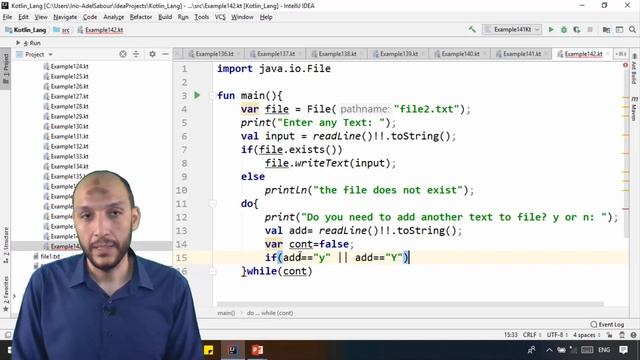This screenshot has width=640, height=360.
Task: Open Search Everywhere magnifier icon
Action: coord(632,29)
